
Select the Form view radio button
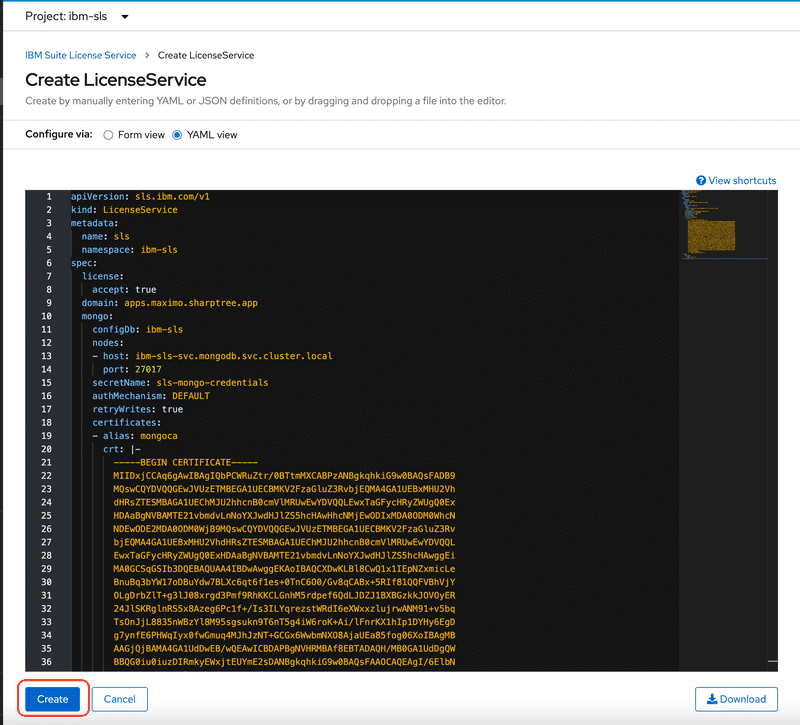point(108,135)
